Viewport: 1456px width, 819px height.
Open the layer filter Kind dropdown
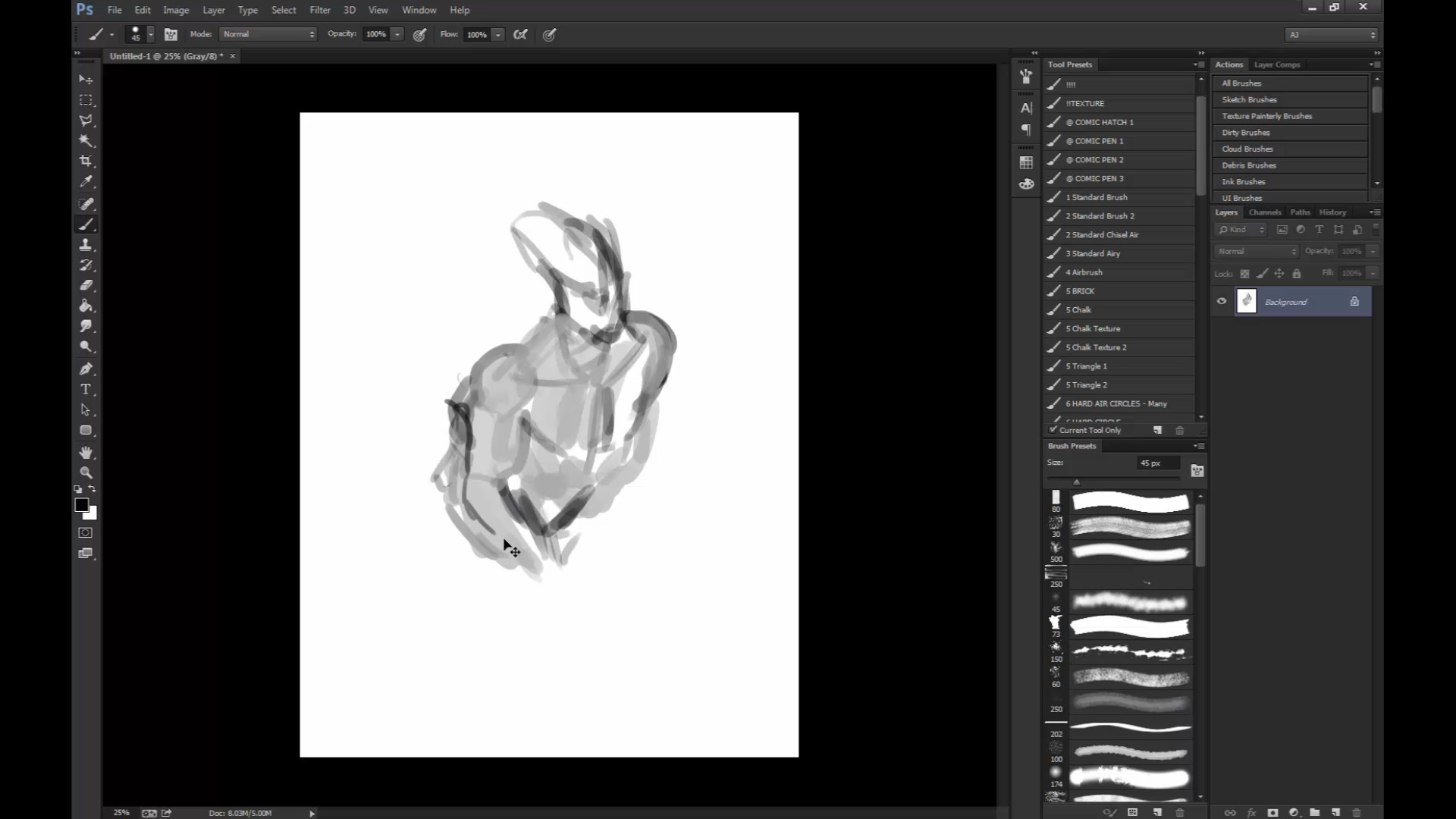(1241, 230)
